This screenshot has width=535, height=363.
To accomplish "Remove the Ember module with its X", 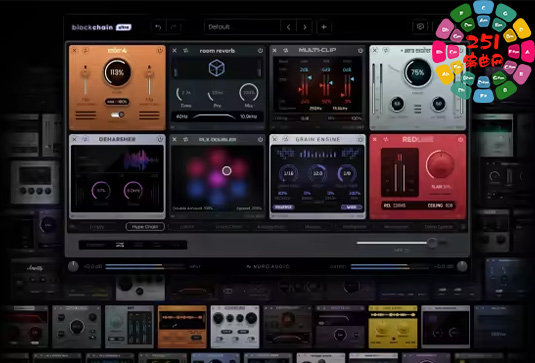I will 74,50.
